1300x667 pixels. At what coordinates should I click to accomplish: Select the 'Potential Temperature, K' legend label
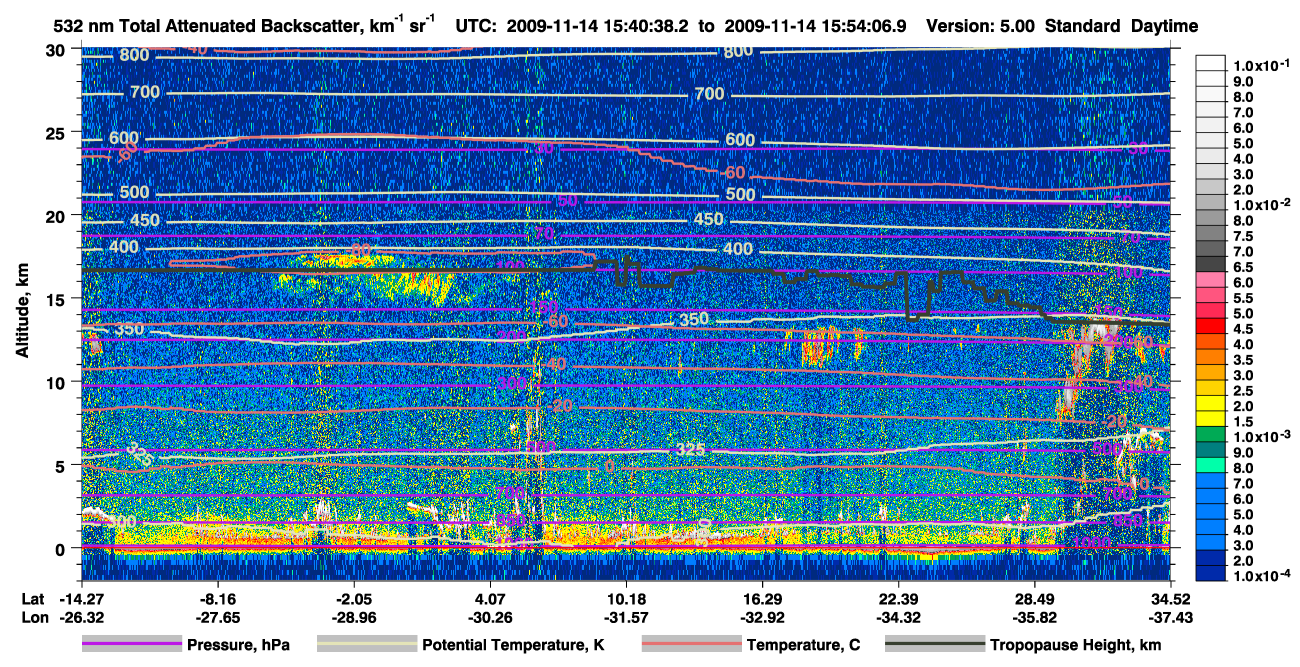tap(513, 646)
